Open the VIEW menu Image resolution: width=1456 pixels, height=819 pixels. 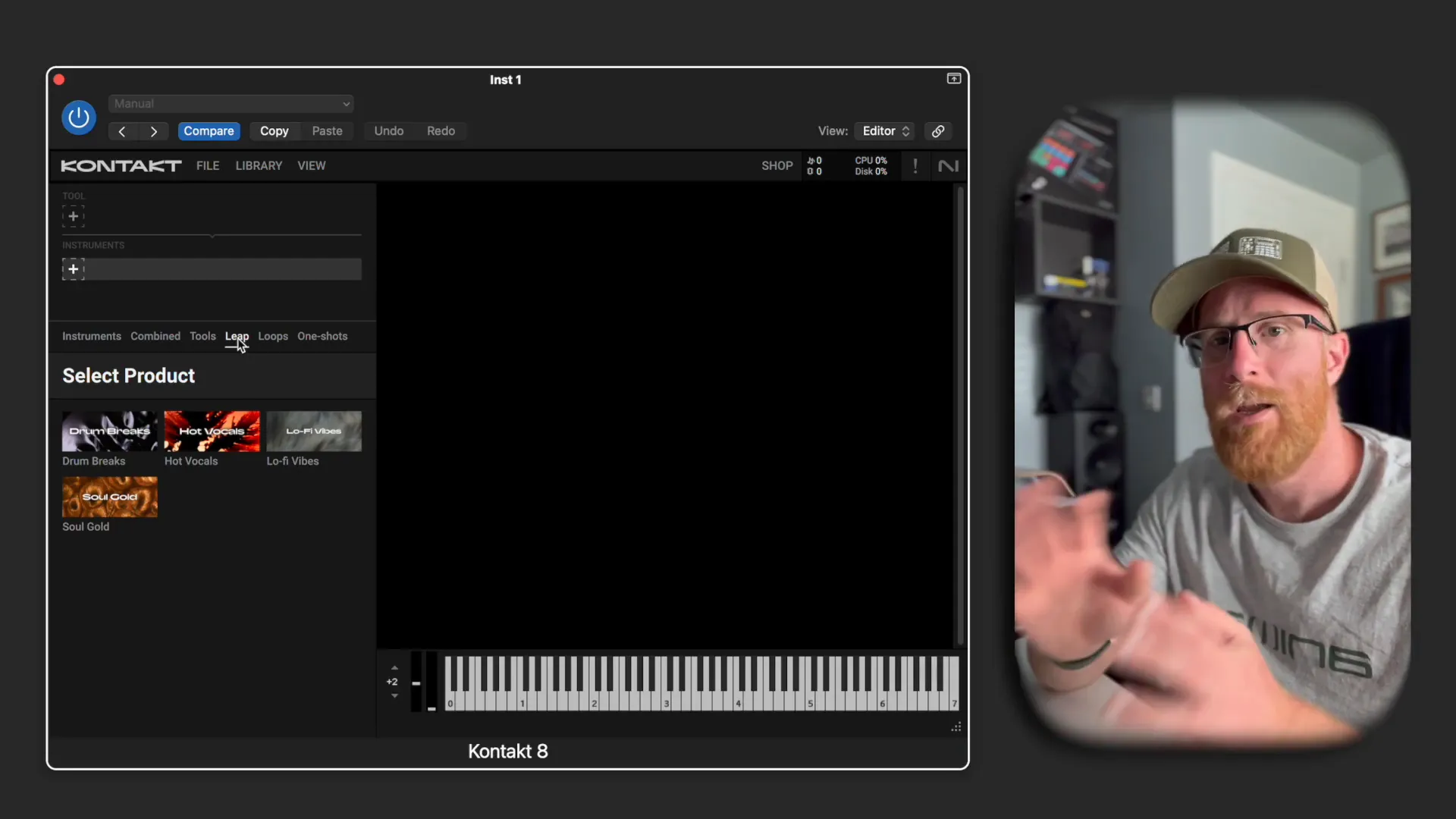[x=312, y=166]
